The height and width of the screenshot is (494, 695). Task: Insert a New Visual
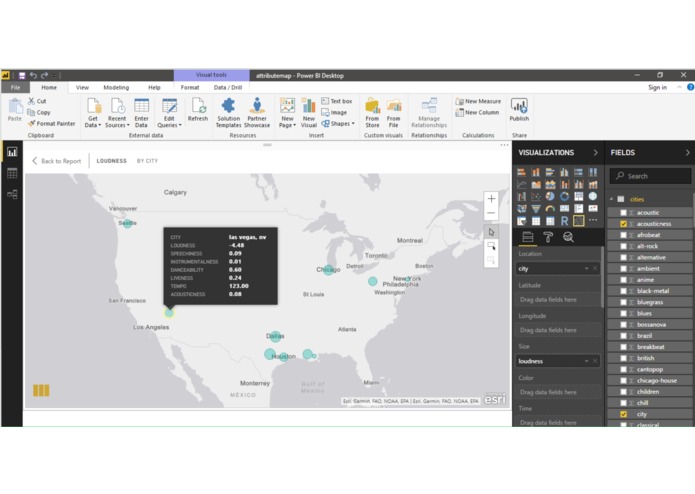(309, 113)
